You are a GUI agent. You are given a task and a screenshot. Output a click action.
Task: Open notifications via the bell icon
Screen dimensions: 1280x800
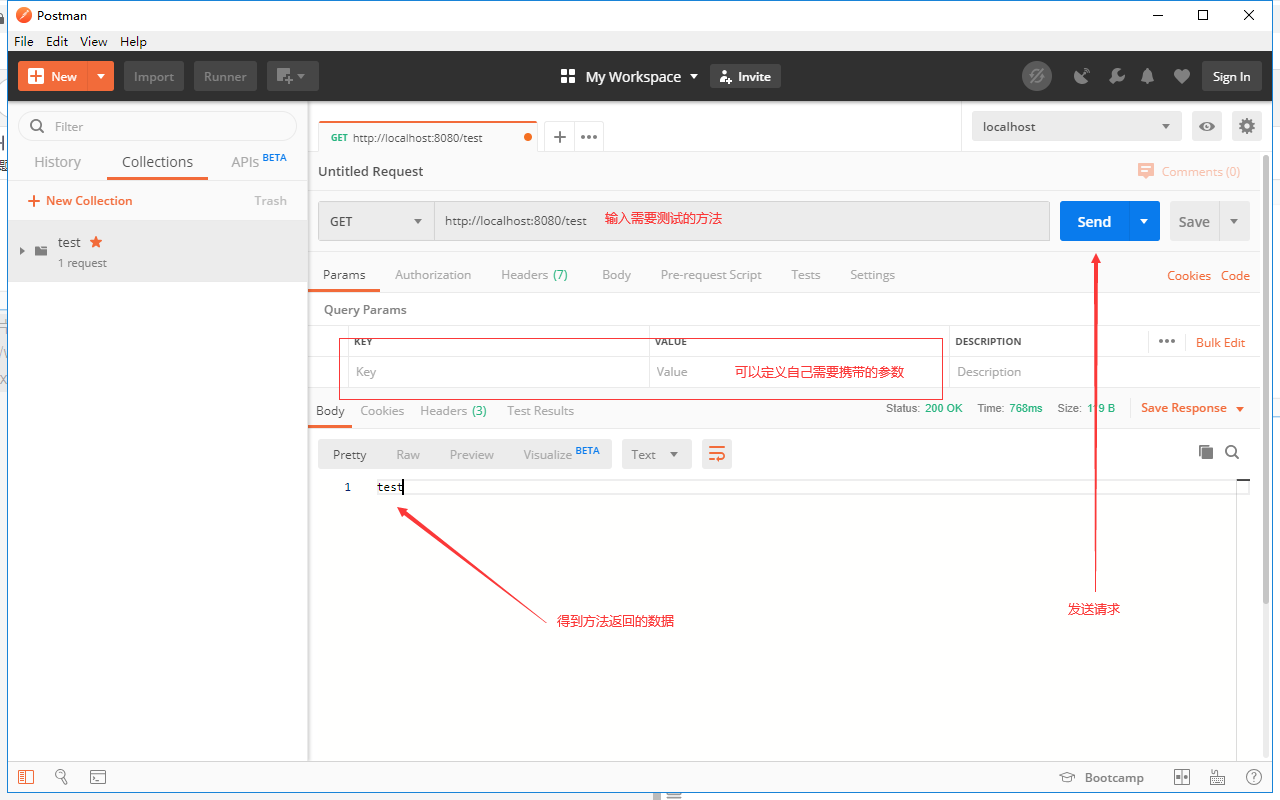pyautogui.click(x=1147, y=76)
